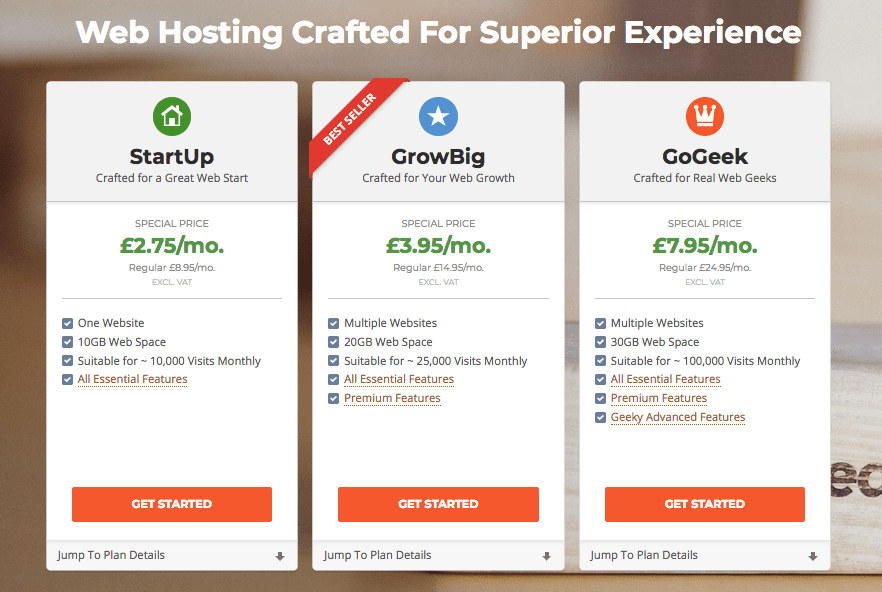Click the orange GoGeek crown icon
Image resolution: width=882 pixels, height=592 pixels.
click(705, 116)
